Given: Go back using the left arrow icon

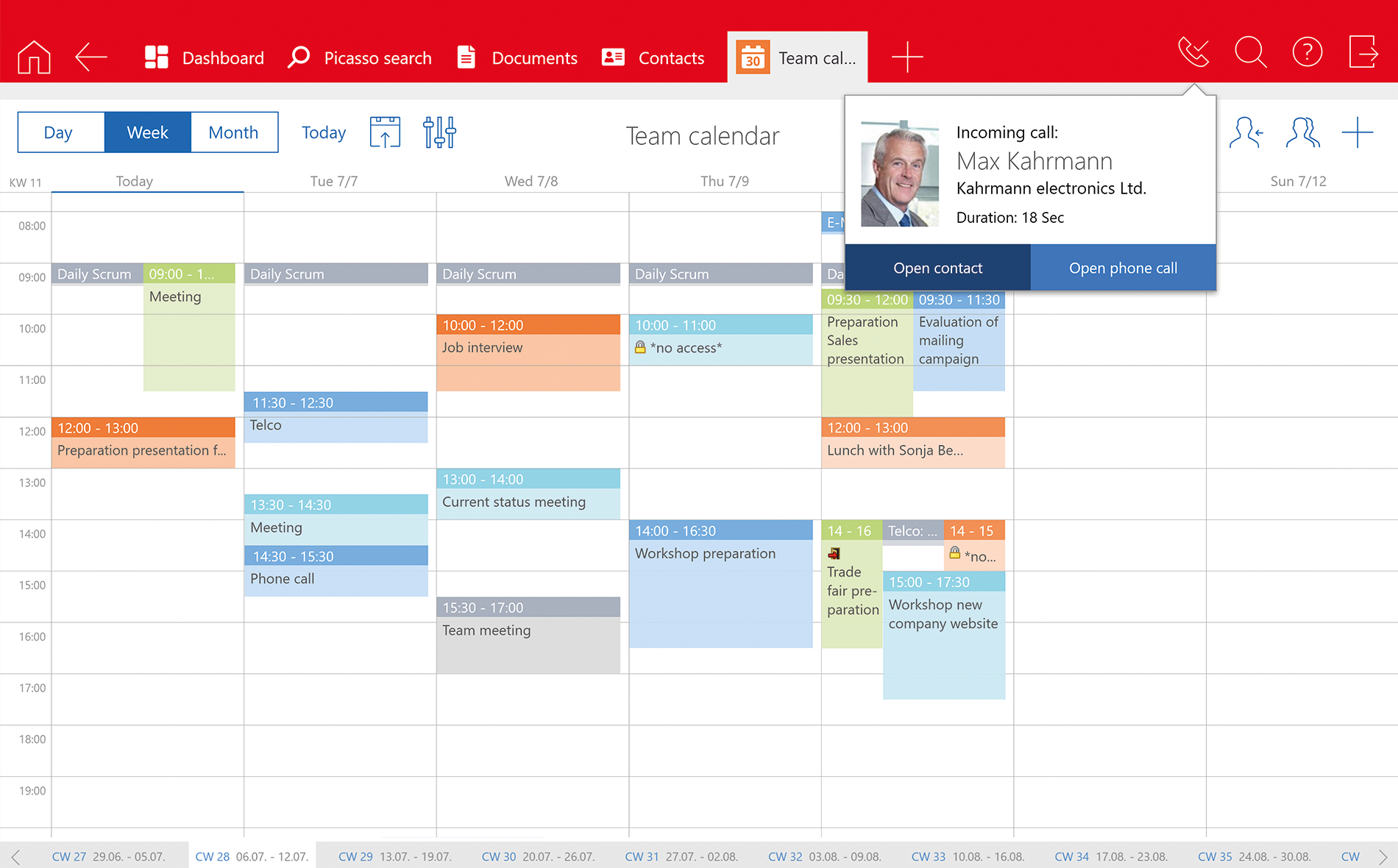Looking at the screenshot, I should pos(91,57).
